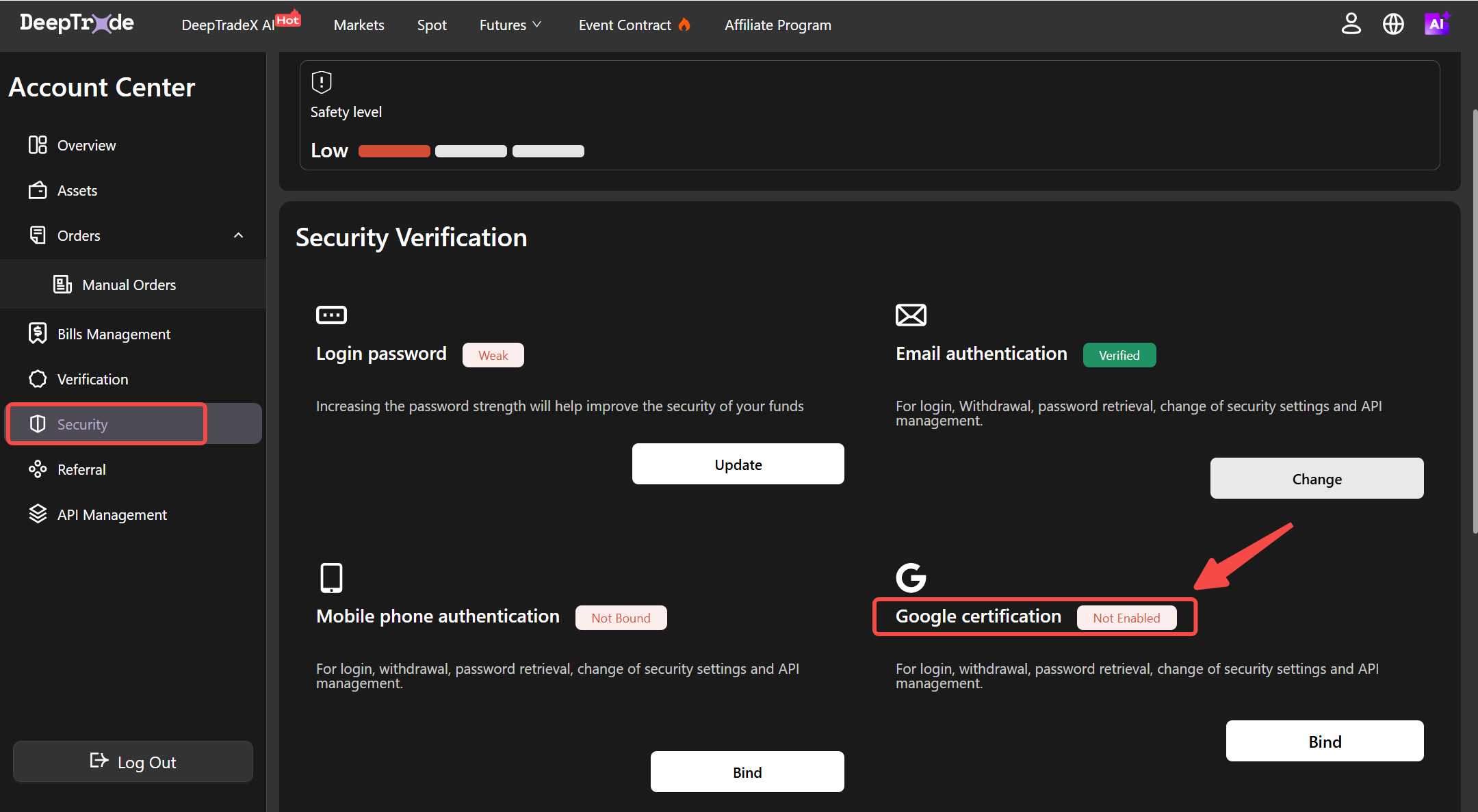Click the DeepTrade logo
Viewport: 1478px width, 812px height.
(x=77, y=24)
